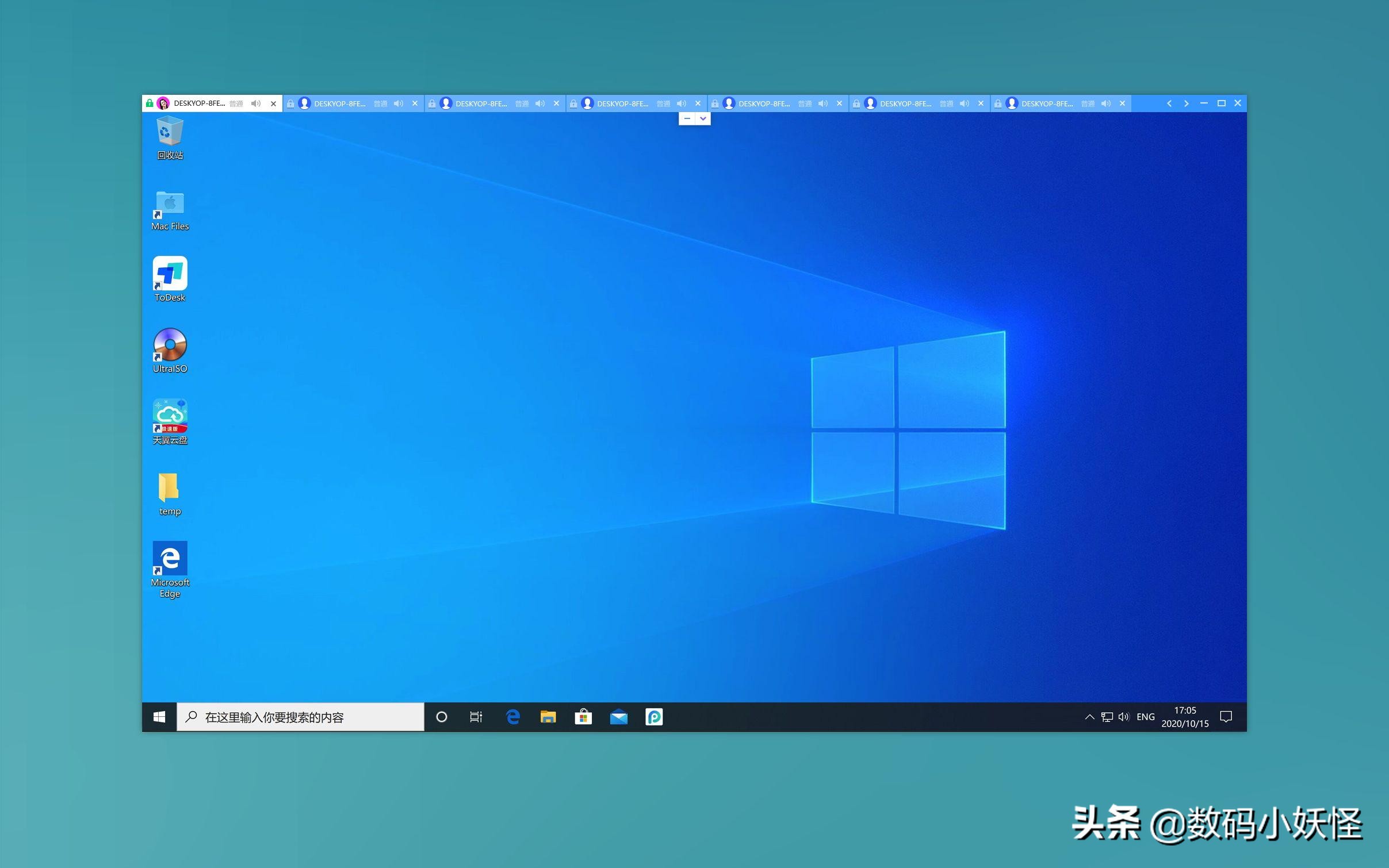This screenshot has height=868, width=1389.
Task: Open the Mail app in the taskbar
Action: point(618,717)
